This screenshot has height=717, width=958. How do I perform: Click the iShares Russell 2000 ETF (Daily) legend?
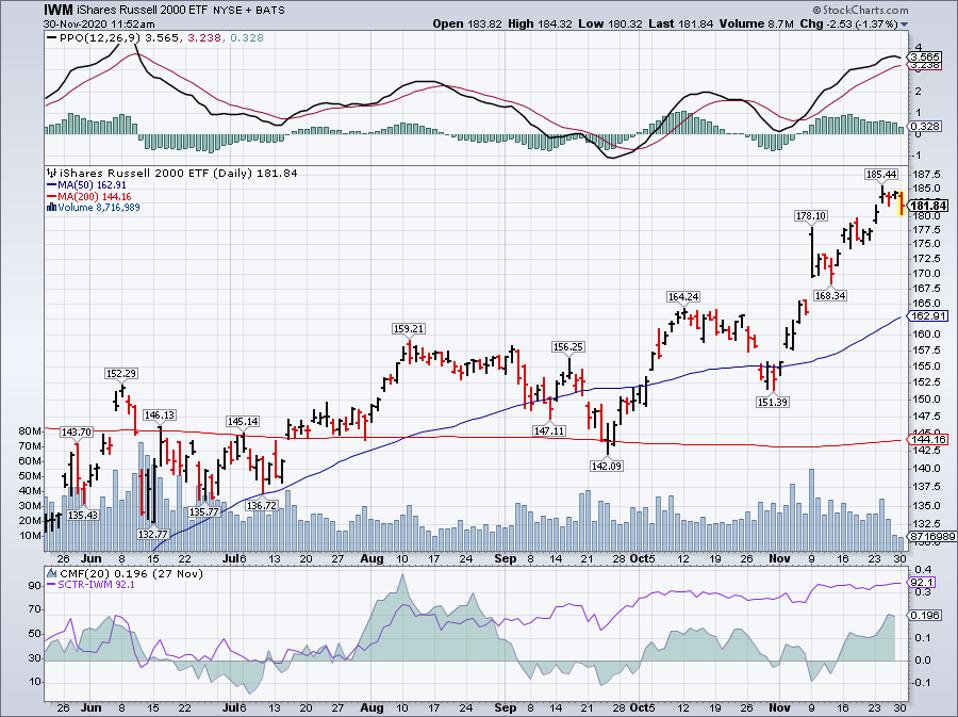(178, 173)
